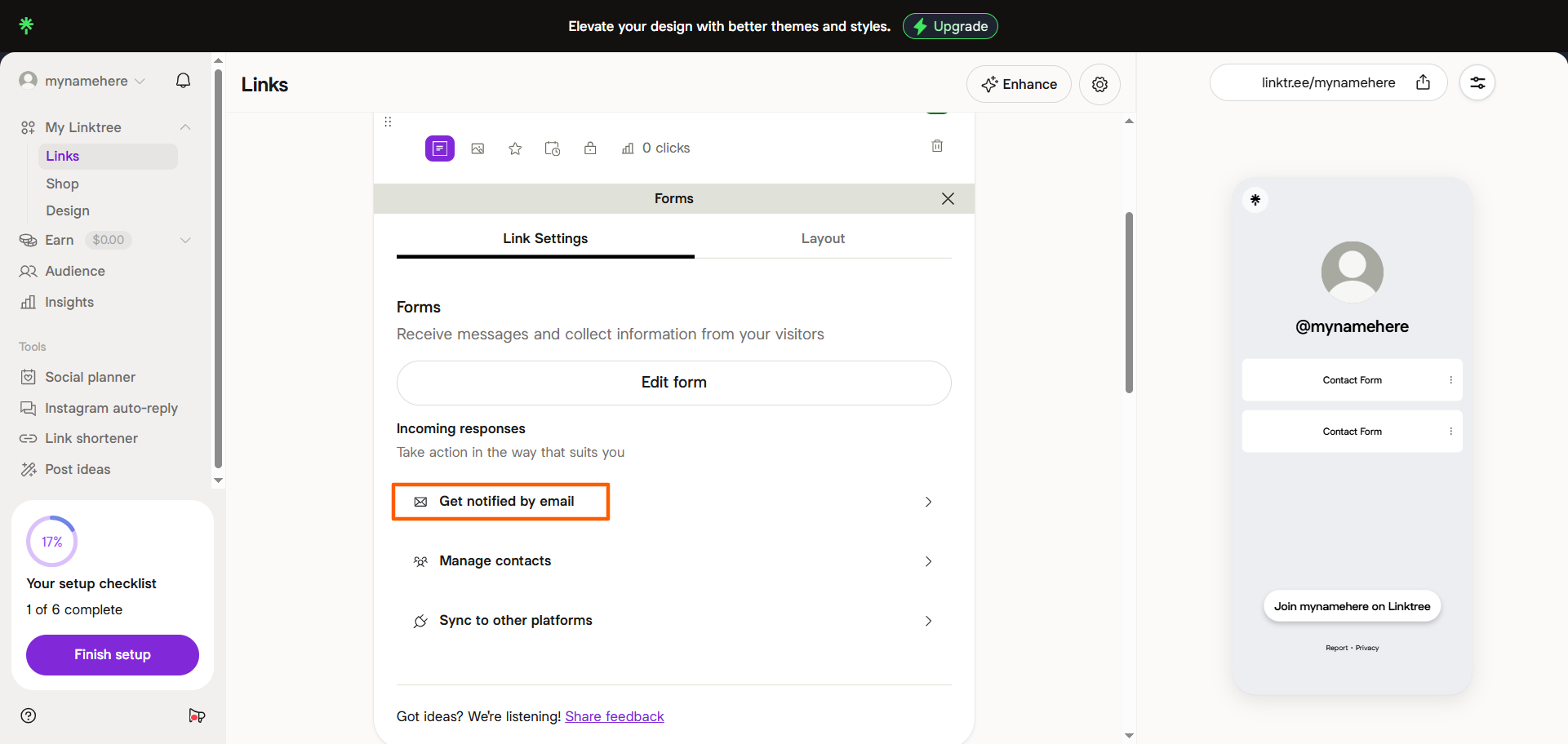Click the 17% setup progress ring
Screen dimensions: 1568x744
[51, 541]
